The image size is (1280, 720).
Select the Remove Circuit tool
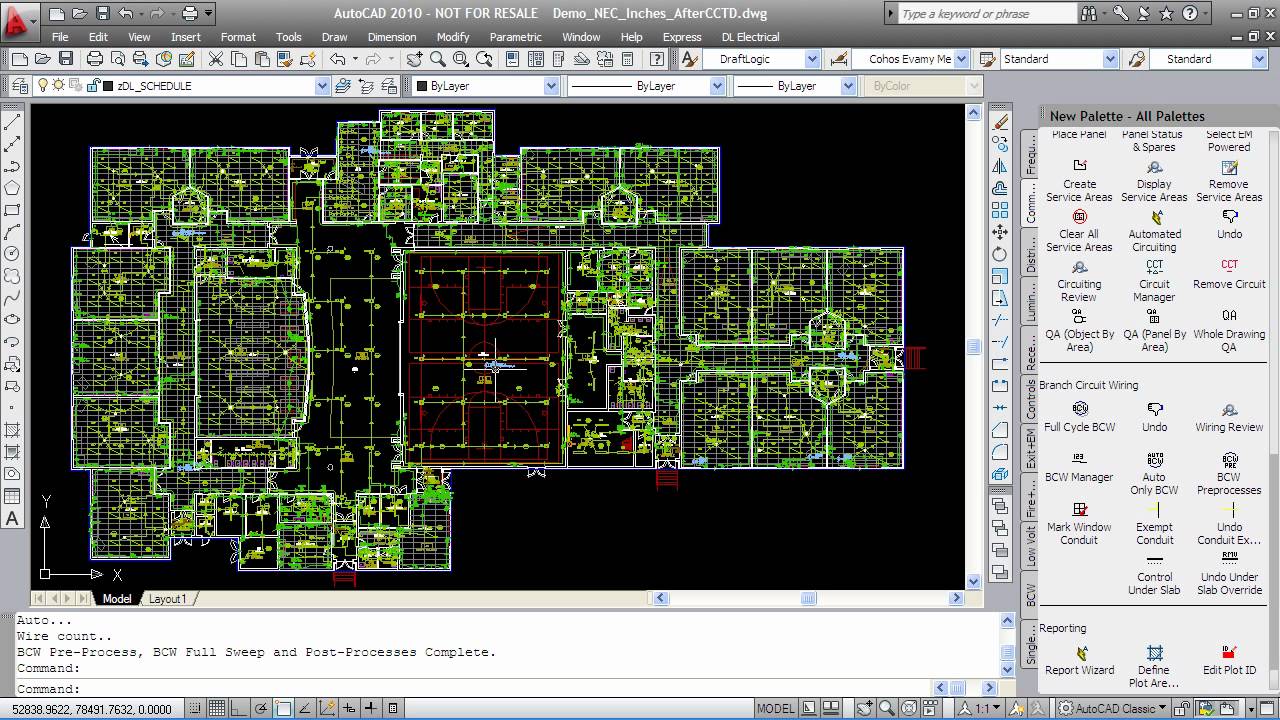coord(1229,266)
